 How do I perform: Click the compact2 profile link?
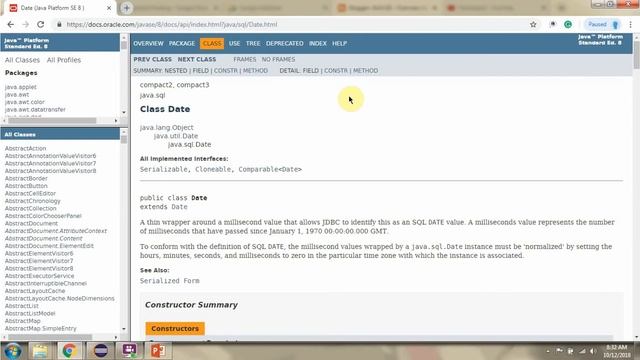156,85
